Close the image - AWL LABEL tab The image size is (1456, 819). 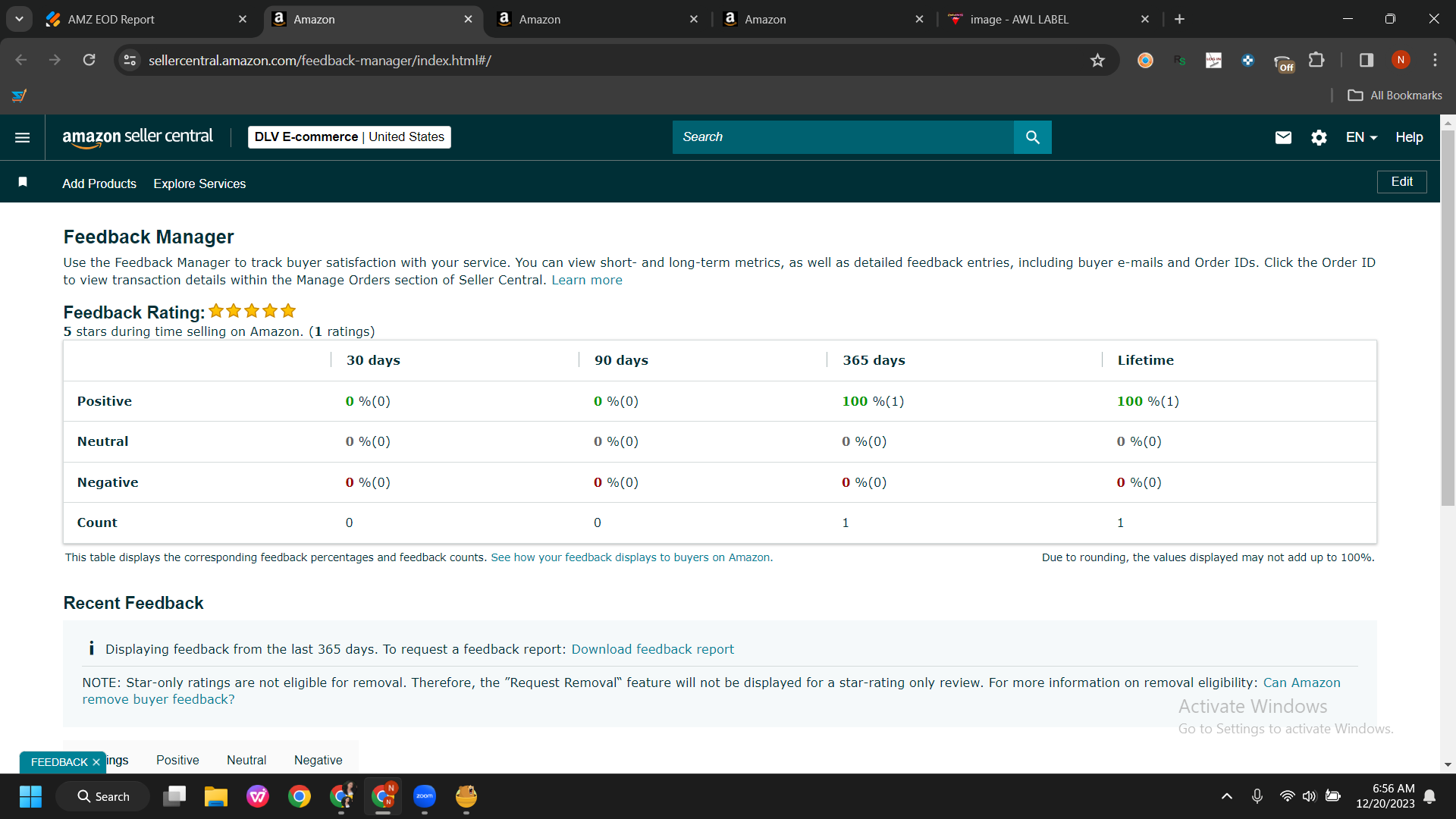(x=1145, y=19)
